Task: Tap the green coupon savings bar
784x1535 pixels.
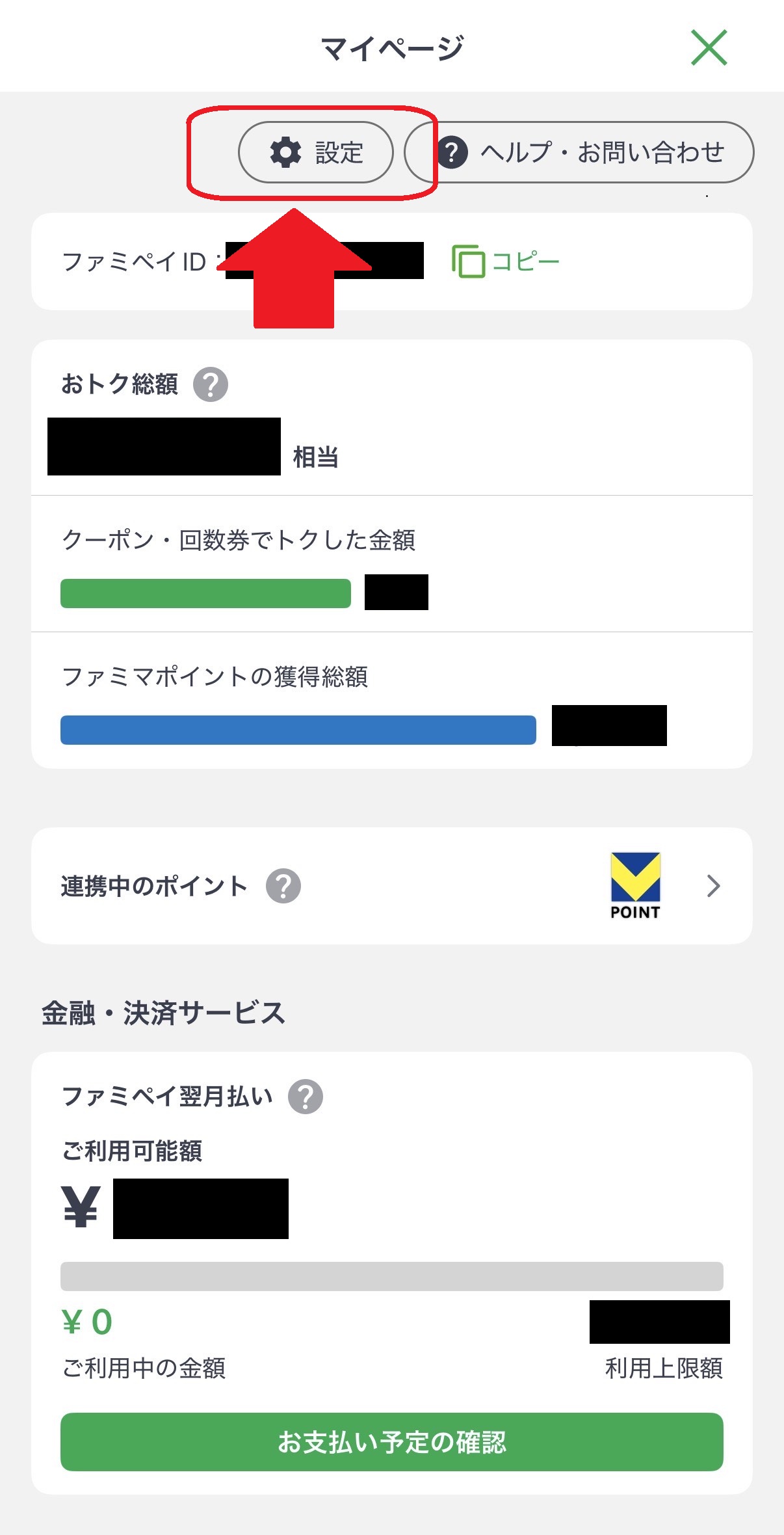Action: [x=205, y=593]
